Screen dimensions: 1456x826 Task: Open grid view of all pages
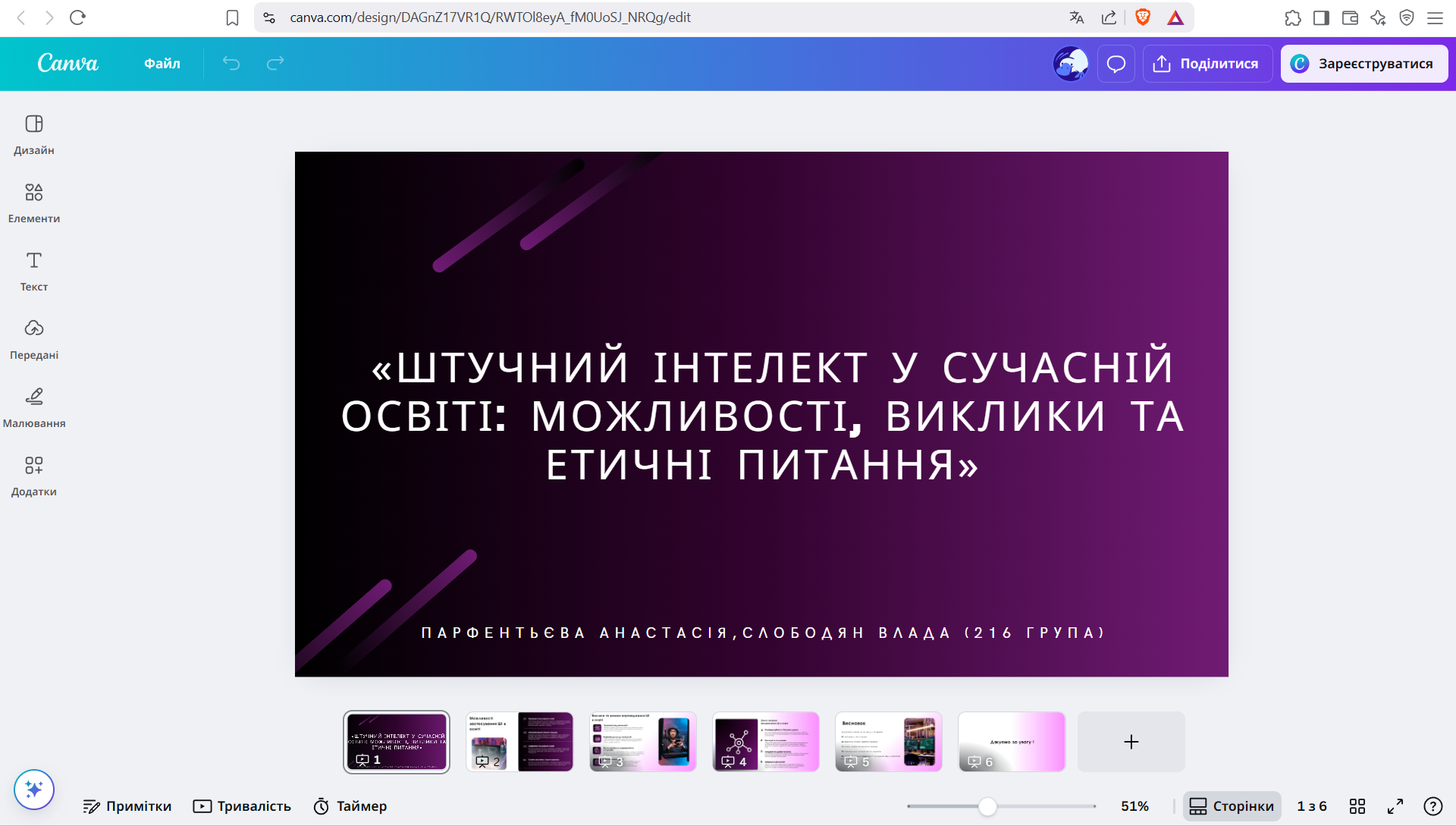coord(1357,806)
